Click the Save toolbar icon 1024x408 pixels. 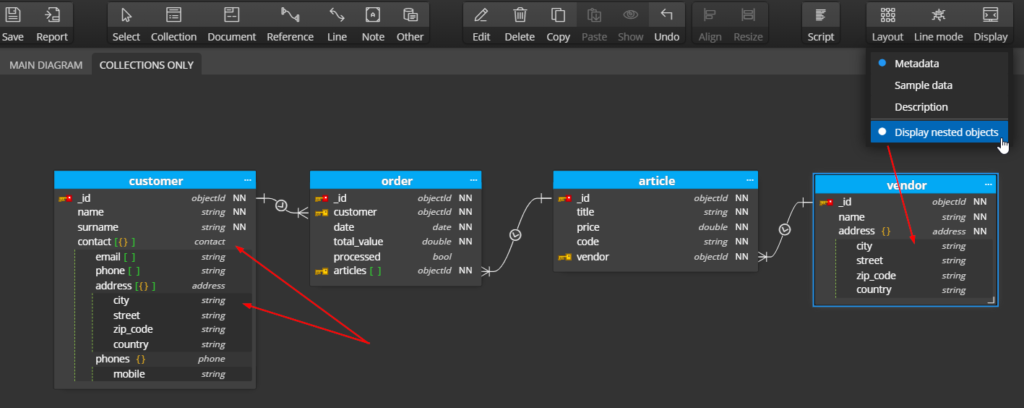[x=12, y=14]
